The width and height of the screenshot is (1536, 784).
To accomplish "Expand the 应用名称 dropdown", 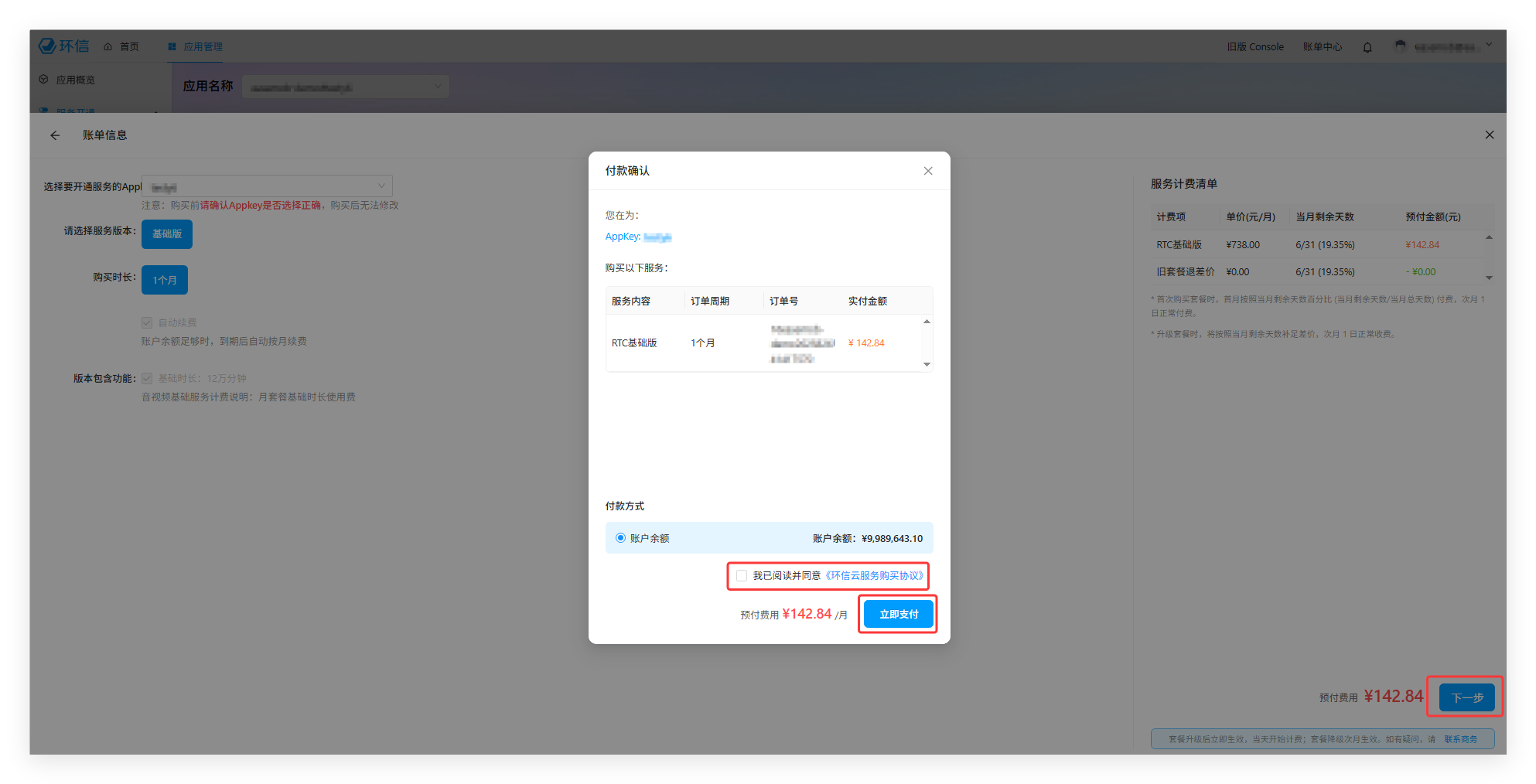I will 345,87.
